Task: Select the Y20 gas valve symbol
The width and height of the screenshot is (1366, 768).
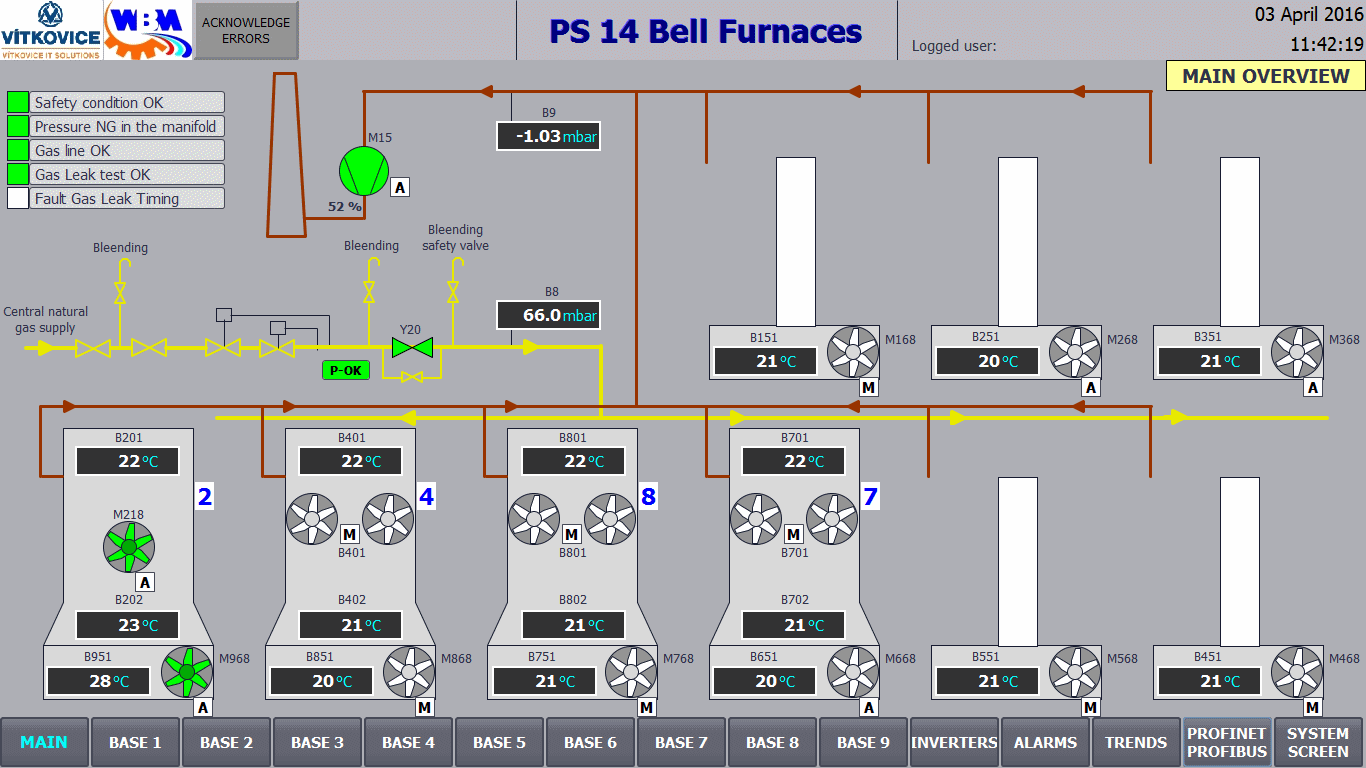Action: pyautogui.click(x=412, y=348)
